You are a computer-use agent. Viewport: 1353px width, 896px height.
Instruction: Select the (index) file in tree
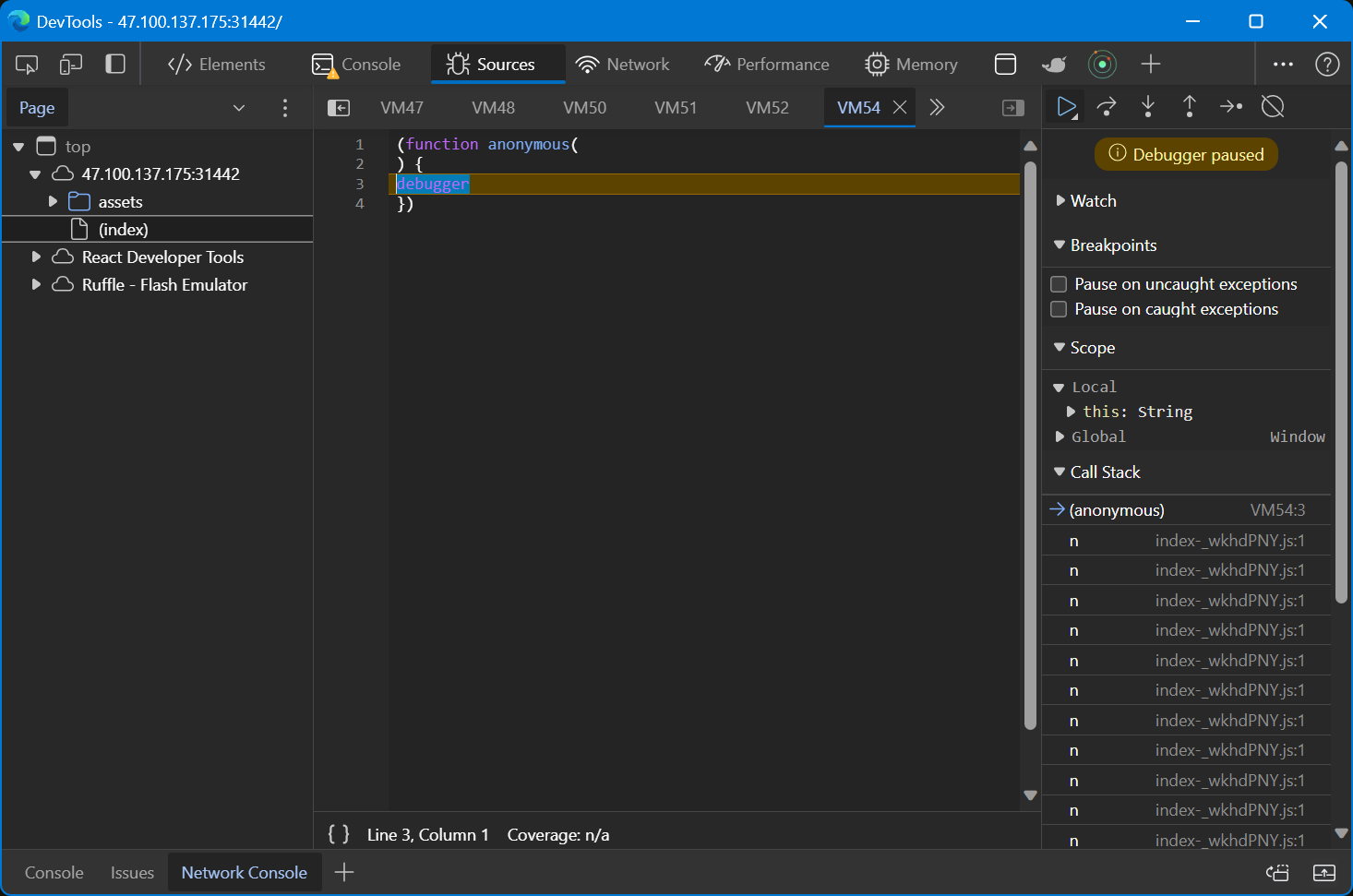coord(123,229)
